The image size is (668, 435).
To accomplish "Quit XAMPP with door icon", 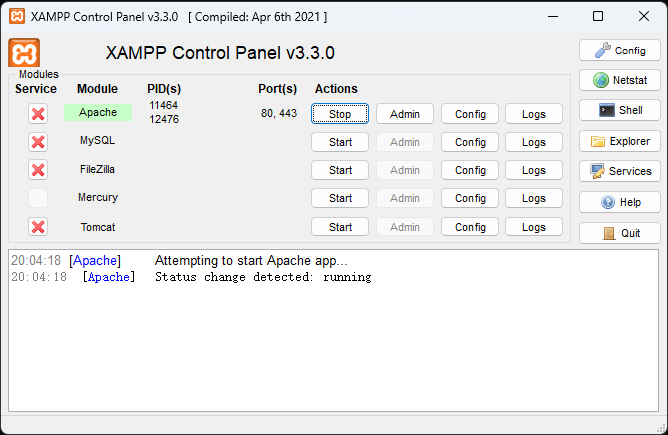I will pyautogui.click(x=620, y=233).
